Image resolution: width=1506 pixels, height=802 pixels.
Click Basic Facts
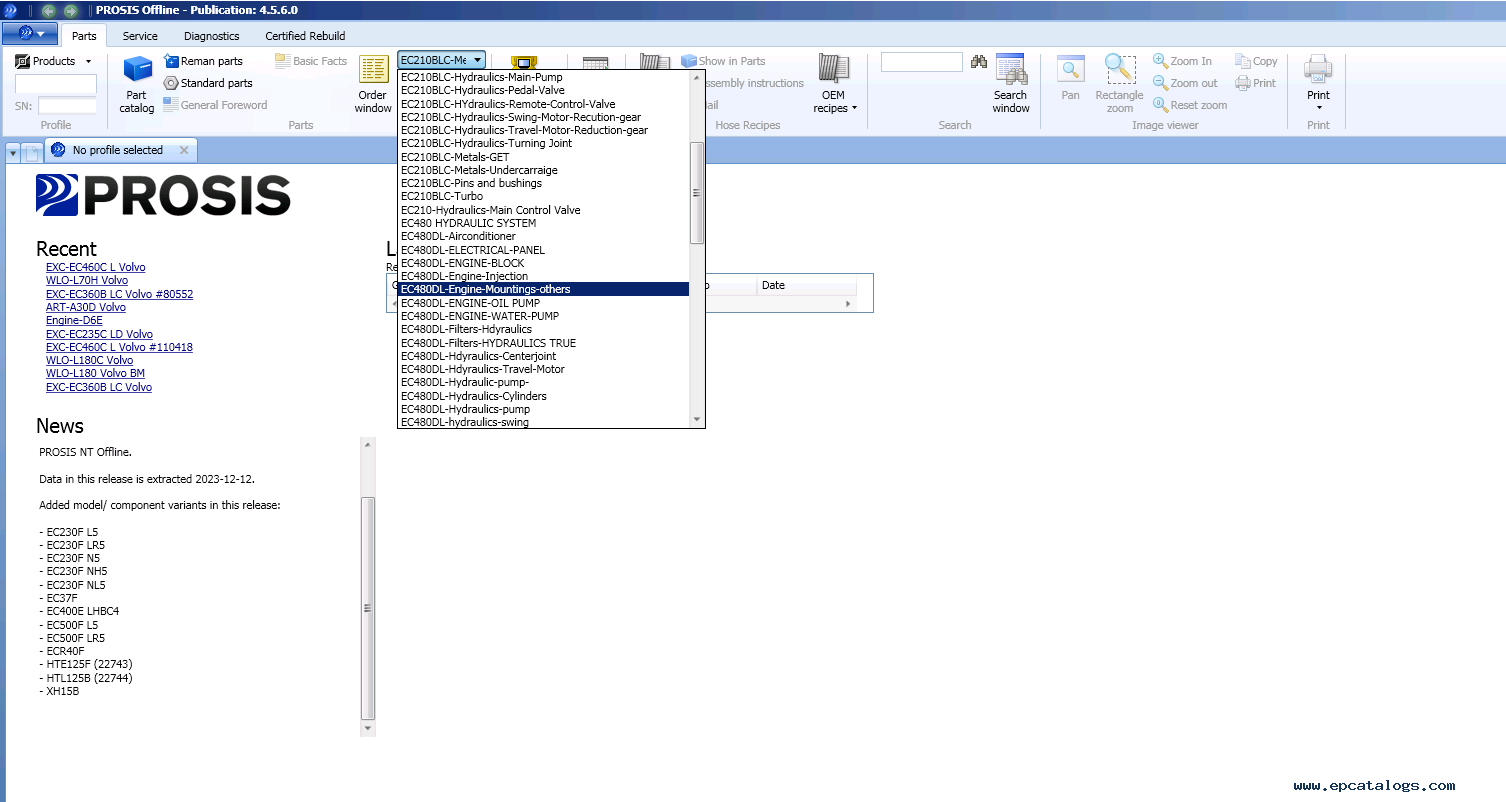(x=311, y=61)
